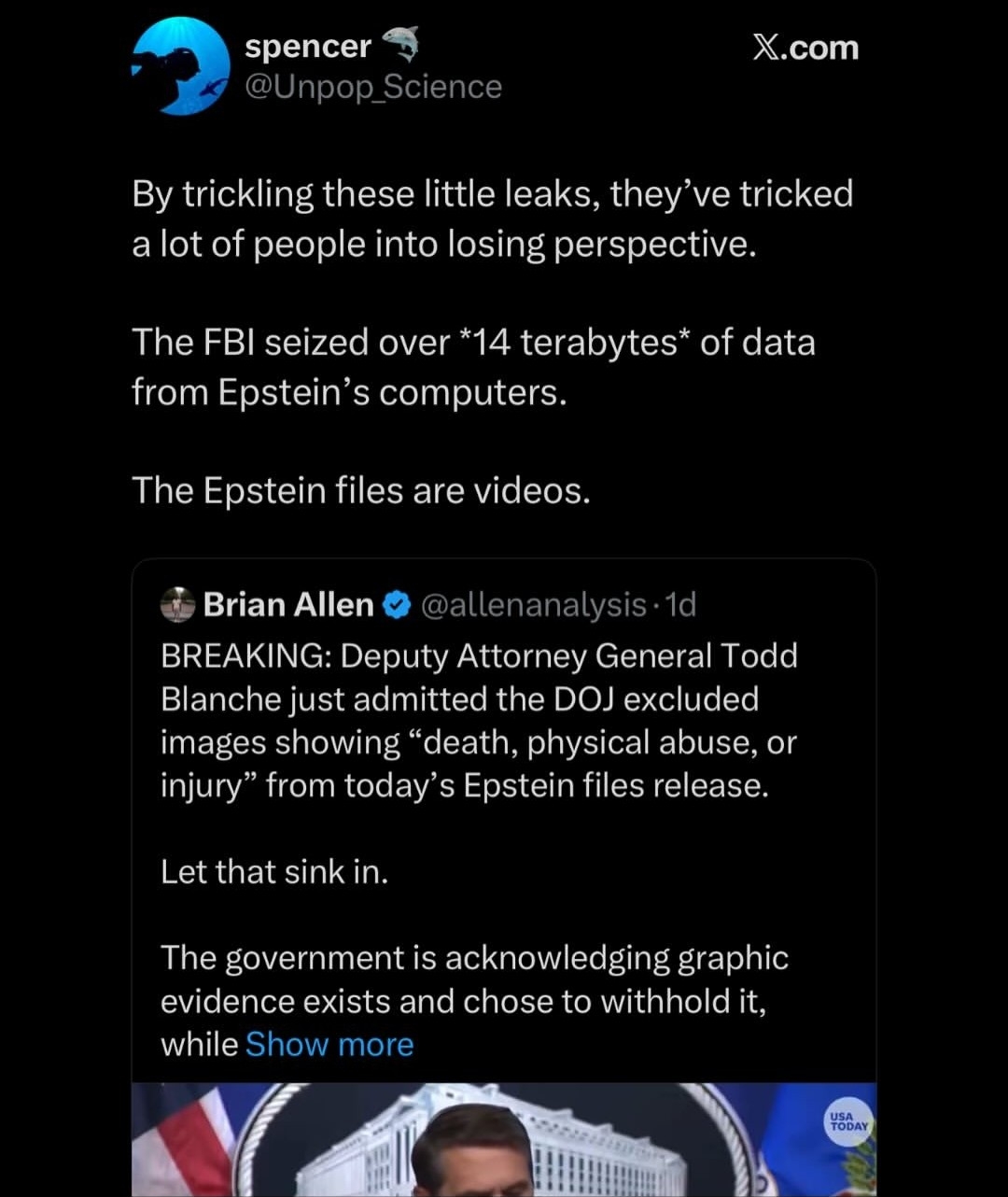
Task: Click spencer's round profile avatar
Action: (x=181, y=67)
